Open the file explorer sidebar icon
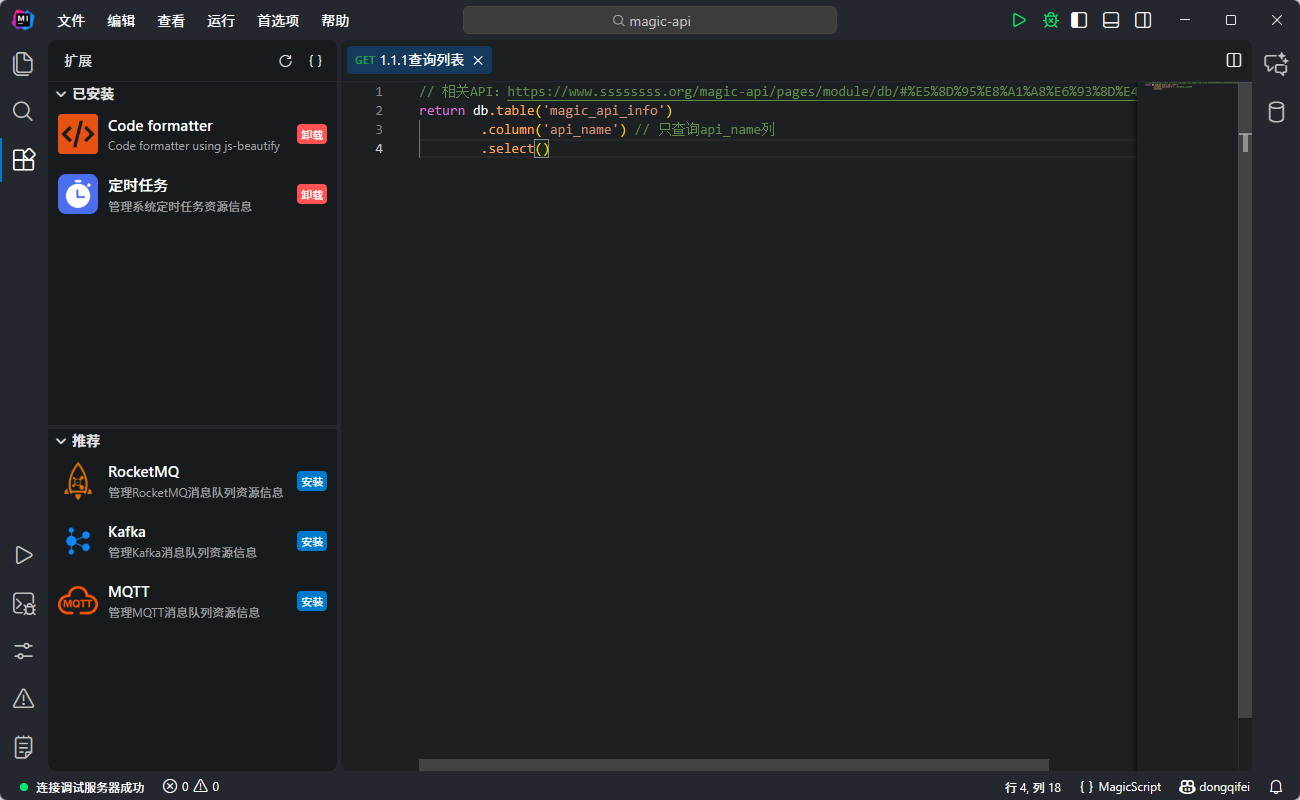Image resolution: width=1300 pixels, height=800 pixels. [x=23, y=64]
